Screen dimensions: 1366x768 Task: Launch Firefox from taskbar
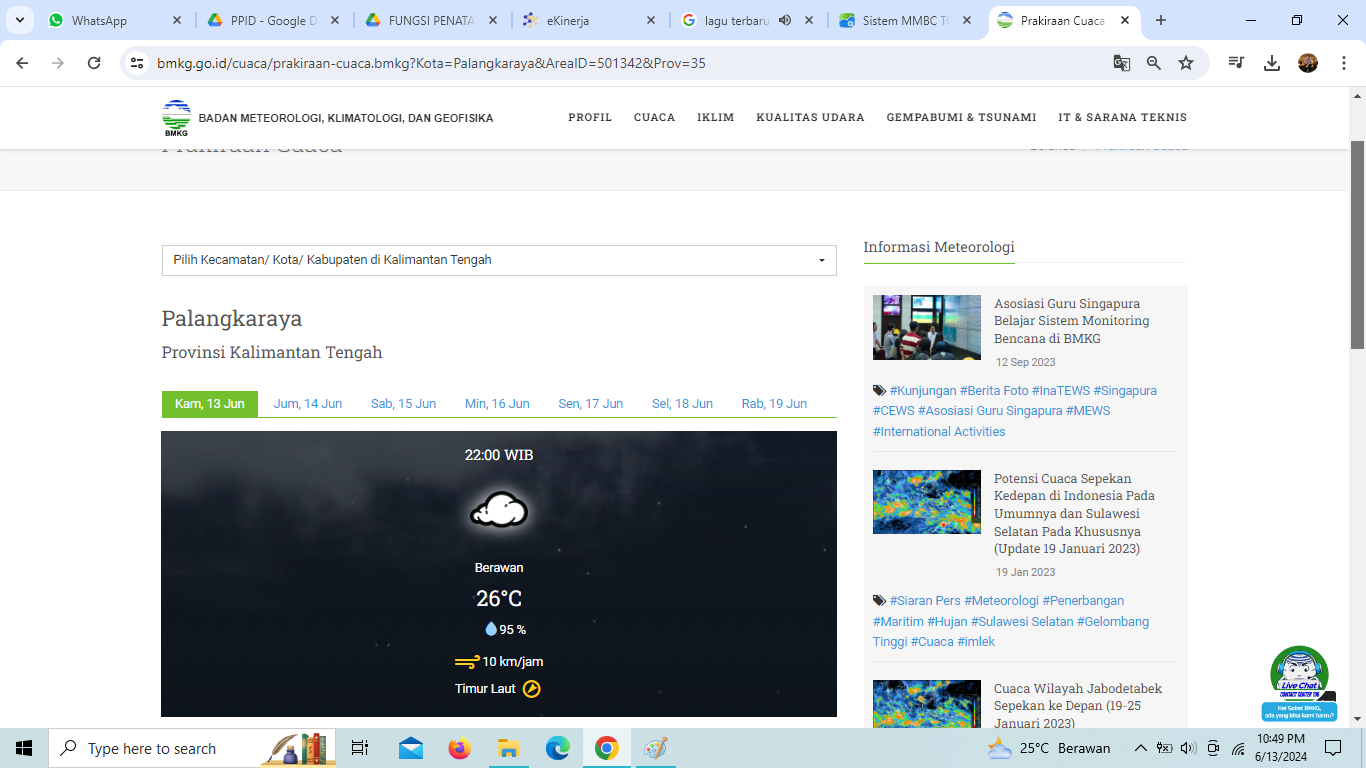point(459,748)
